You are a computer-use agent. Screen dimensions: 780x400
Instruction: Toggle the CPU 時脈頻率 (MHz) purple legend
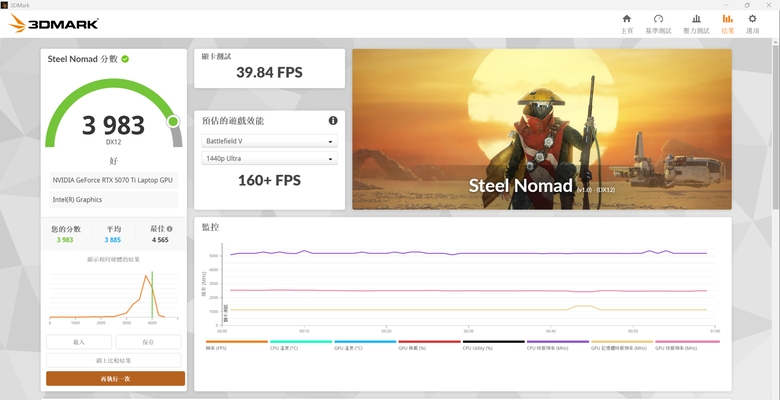pyautogui.click(x=558, y=345)
